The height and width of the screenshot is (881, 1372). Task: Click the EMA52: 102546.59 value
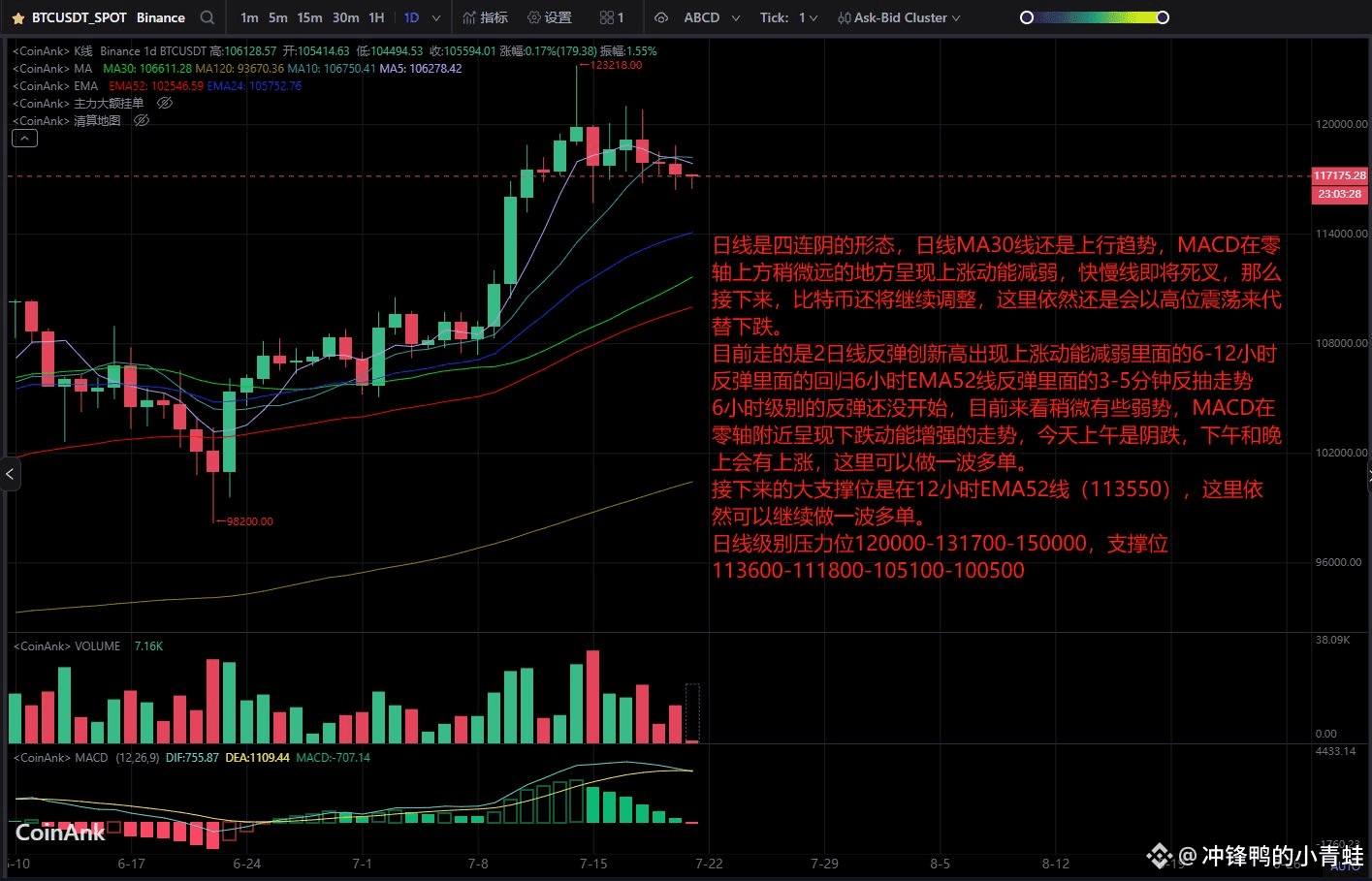(156, 85)
